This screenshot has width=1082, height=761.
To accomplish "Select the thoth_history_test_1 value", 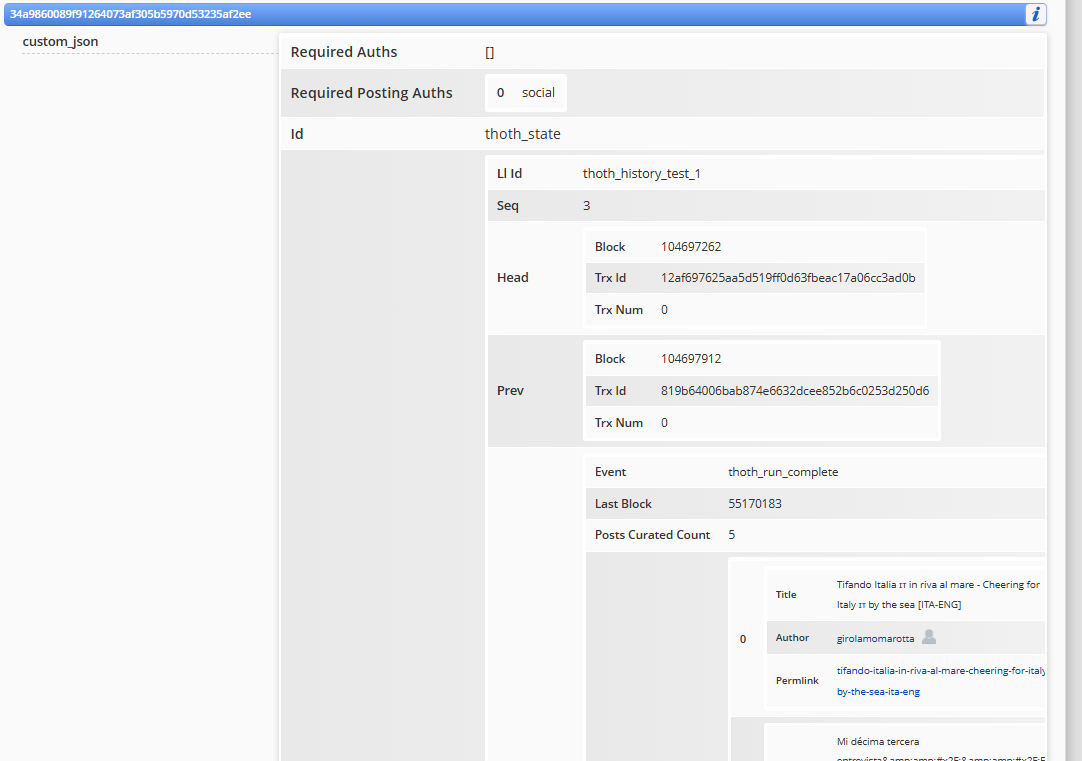I will point(641,174).
